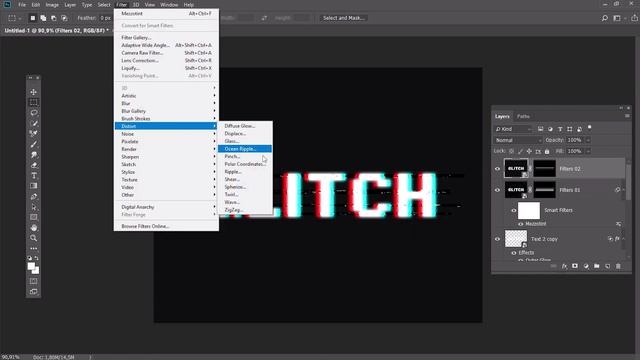640x360 pixels.
Task: Select the Horizontal Type tool
Action: 33,176
